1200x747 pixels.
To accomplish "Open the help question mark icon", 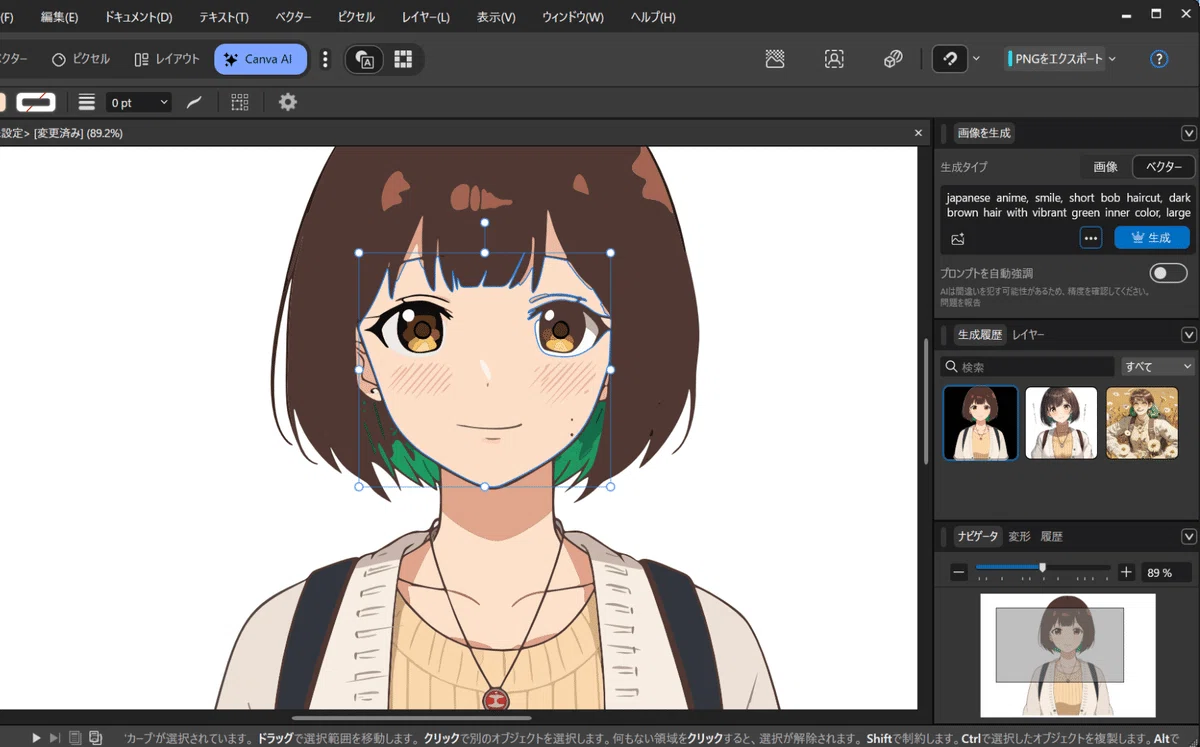I will pos(1159,59).
